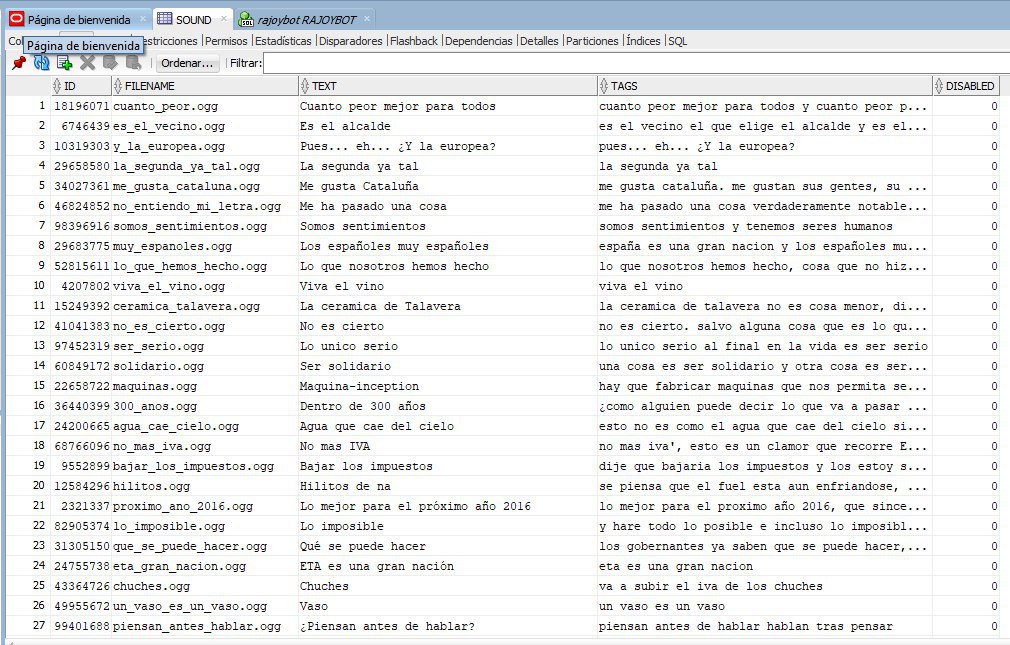Close the Página de bienvenida tab

coord(142,19)
